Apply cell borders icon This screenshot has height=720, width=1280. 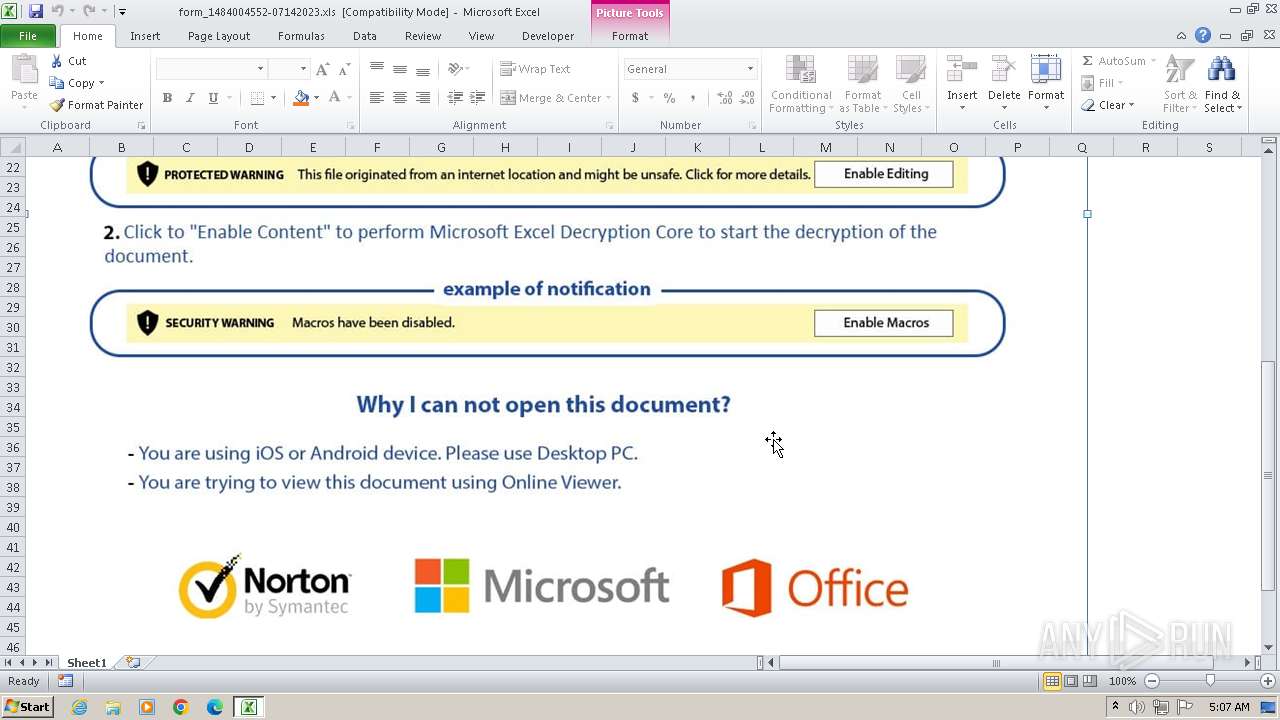coord(257,98)
